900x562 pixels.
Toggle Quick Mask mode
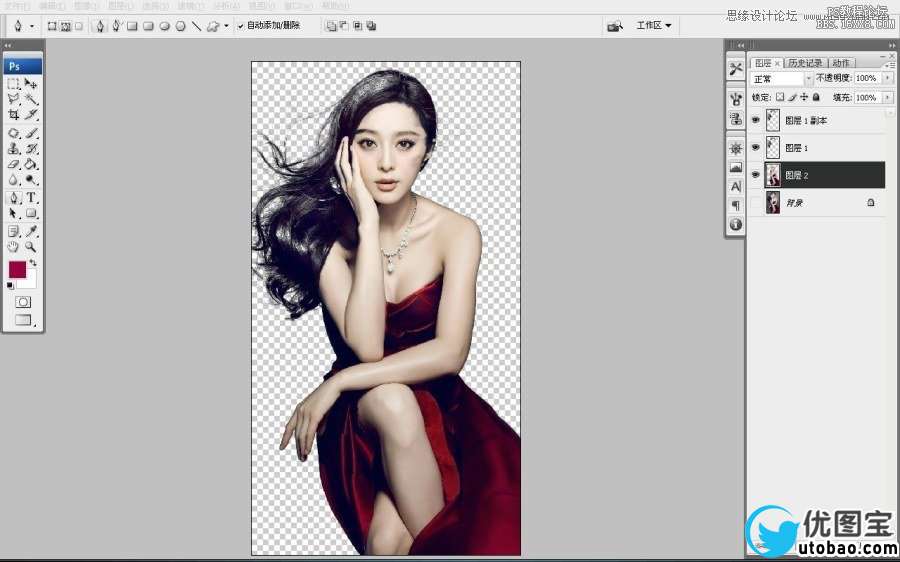[23, 302]
